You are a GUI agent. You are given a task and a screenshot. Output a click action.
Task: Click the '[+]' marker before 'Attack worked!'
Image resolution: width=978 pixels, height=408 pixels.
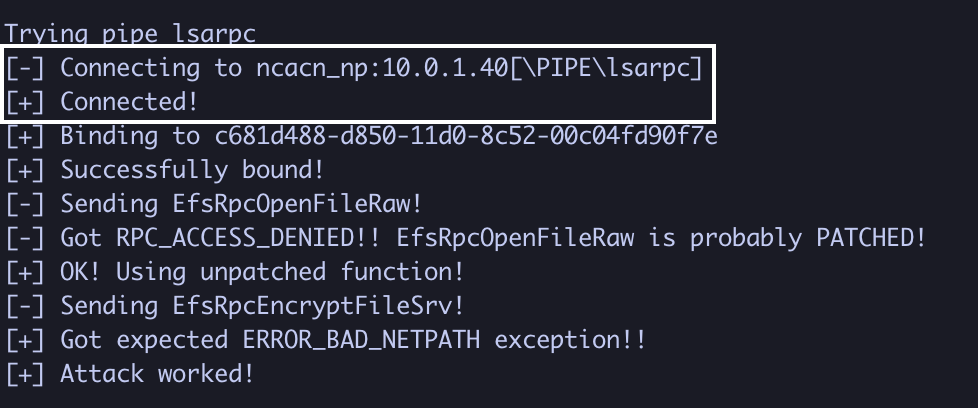pos(25,374)
